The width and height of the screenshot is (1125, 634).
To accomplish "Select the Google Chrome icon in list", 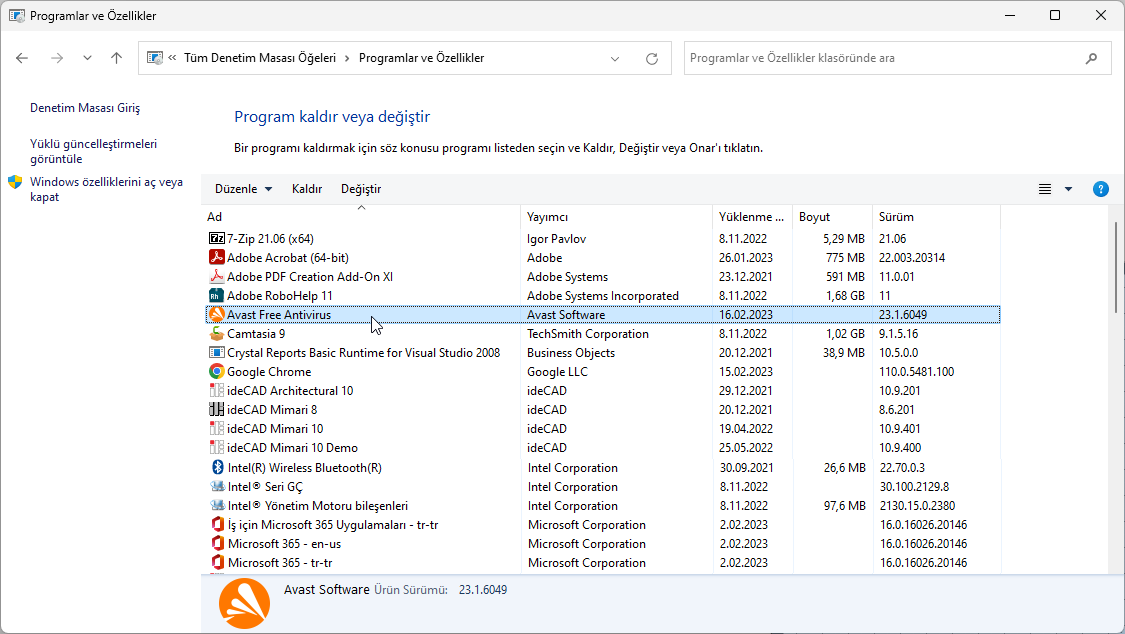I will (217, 372).
